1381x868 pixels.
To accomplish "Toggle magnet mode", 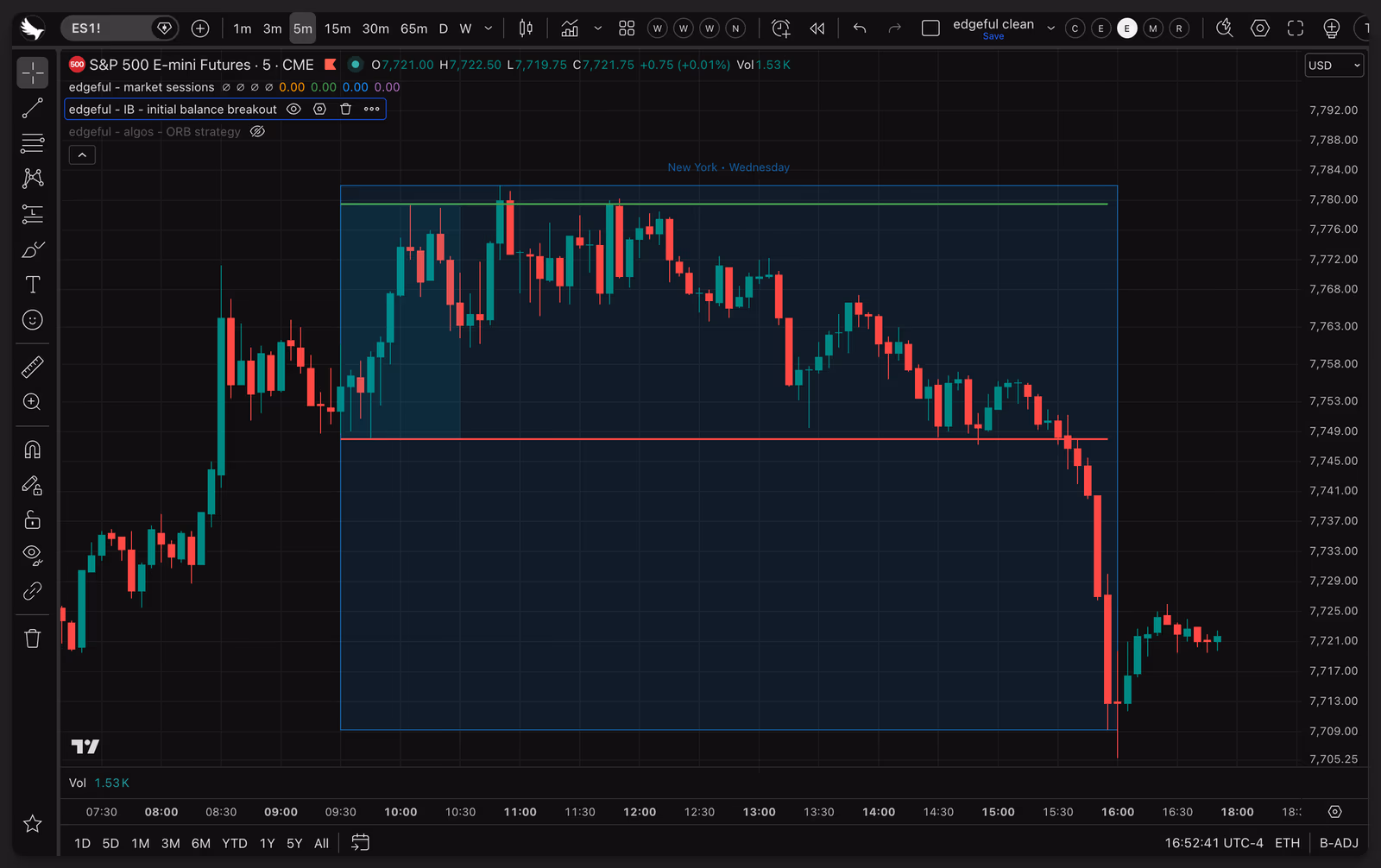I will coord(33,450).
